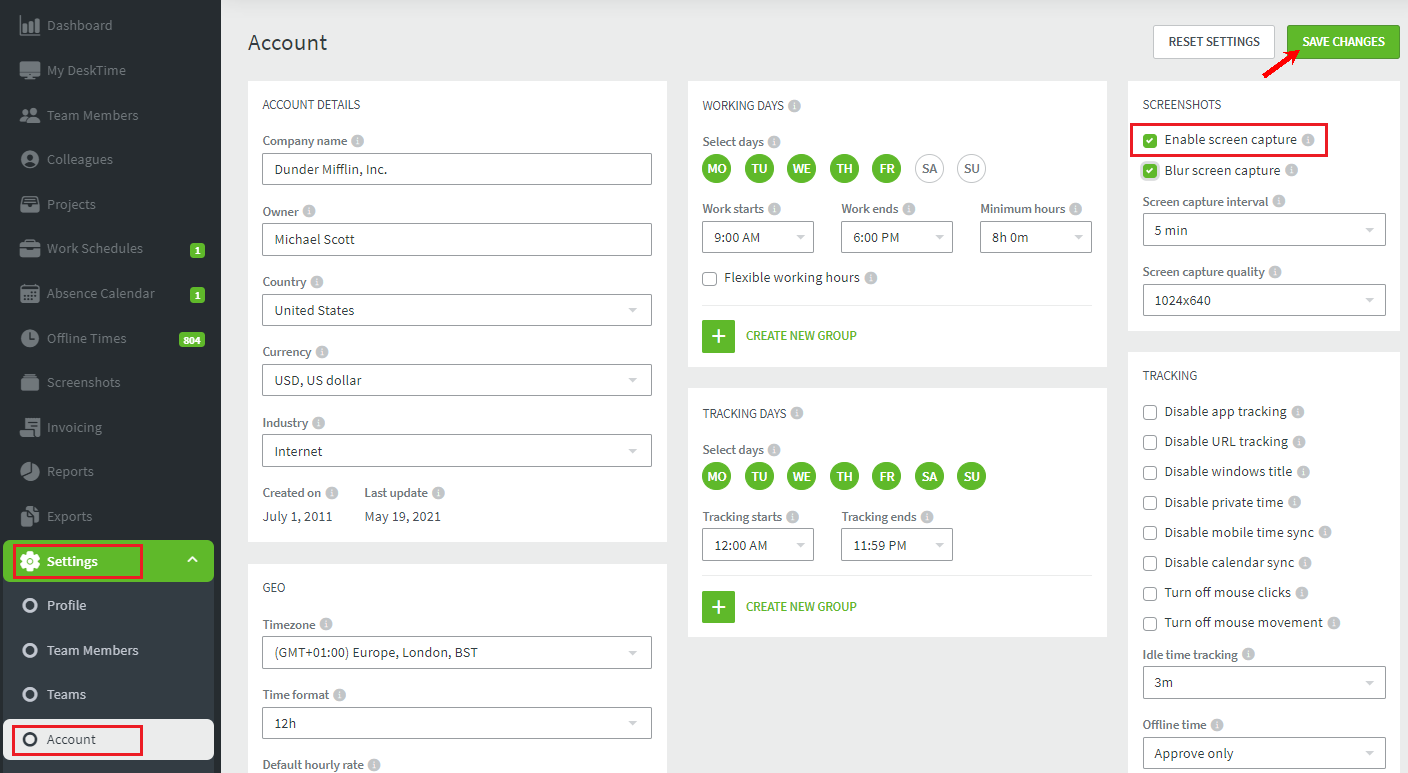The image size is (1408, 773).
Task: Check Disable app tracking
Action: pyautogui.click(x=1150, y=412)
